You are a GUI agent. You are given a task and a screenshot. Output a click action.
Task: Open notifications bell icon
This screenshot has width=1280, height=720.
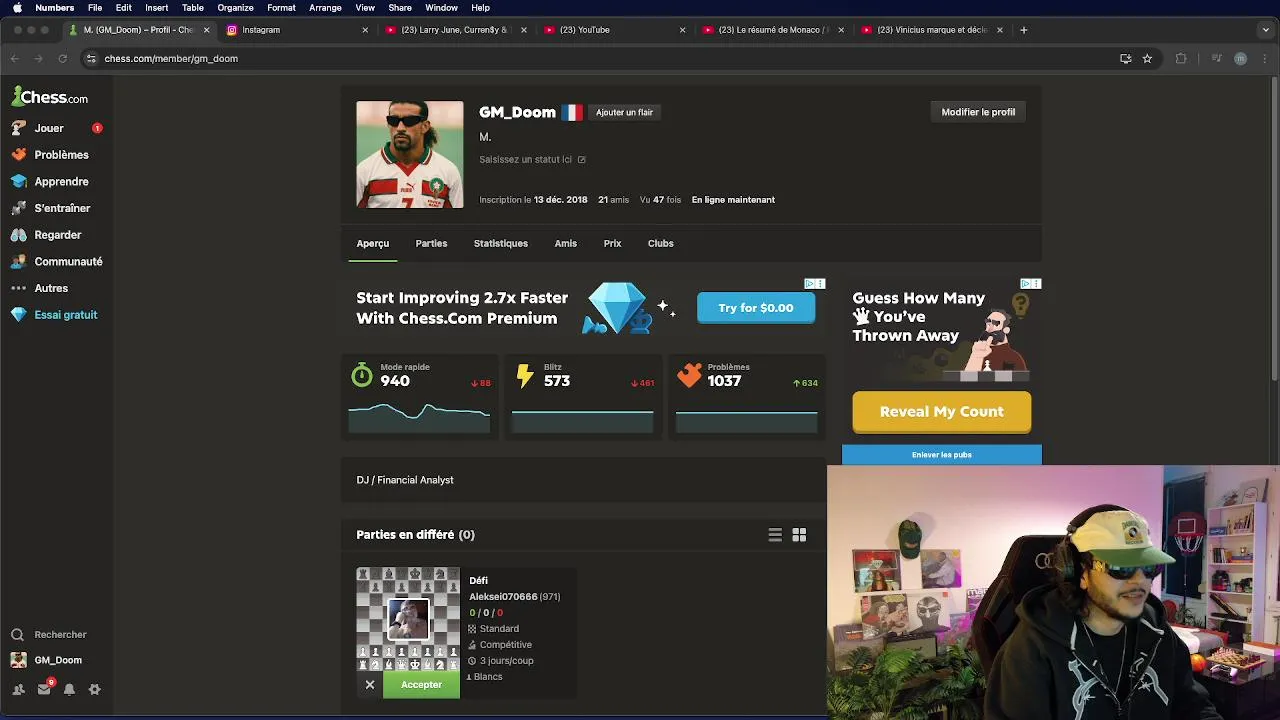(69, 689)
